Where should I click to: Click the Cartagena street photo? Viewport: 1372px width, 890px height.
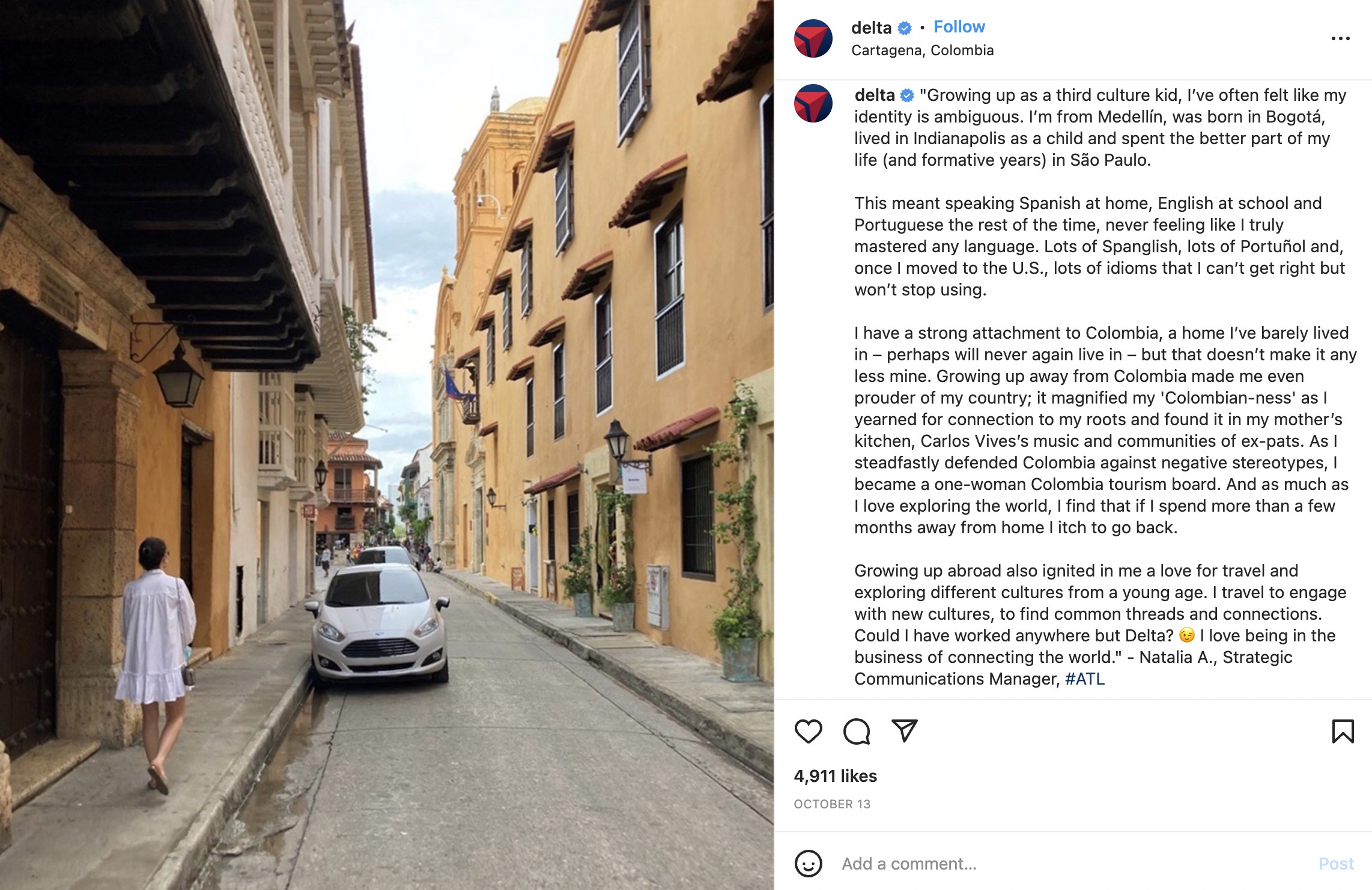point(387,445)
